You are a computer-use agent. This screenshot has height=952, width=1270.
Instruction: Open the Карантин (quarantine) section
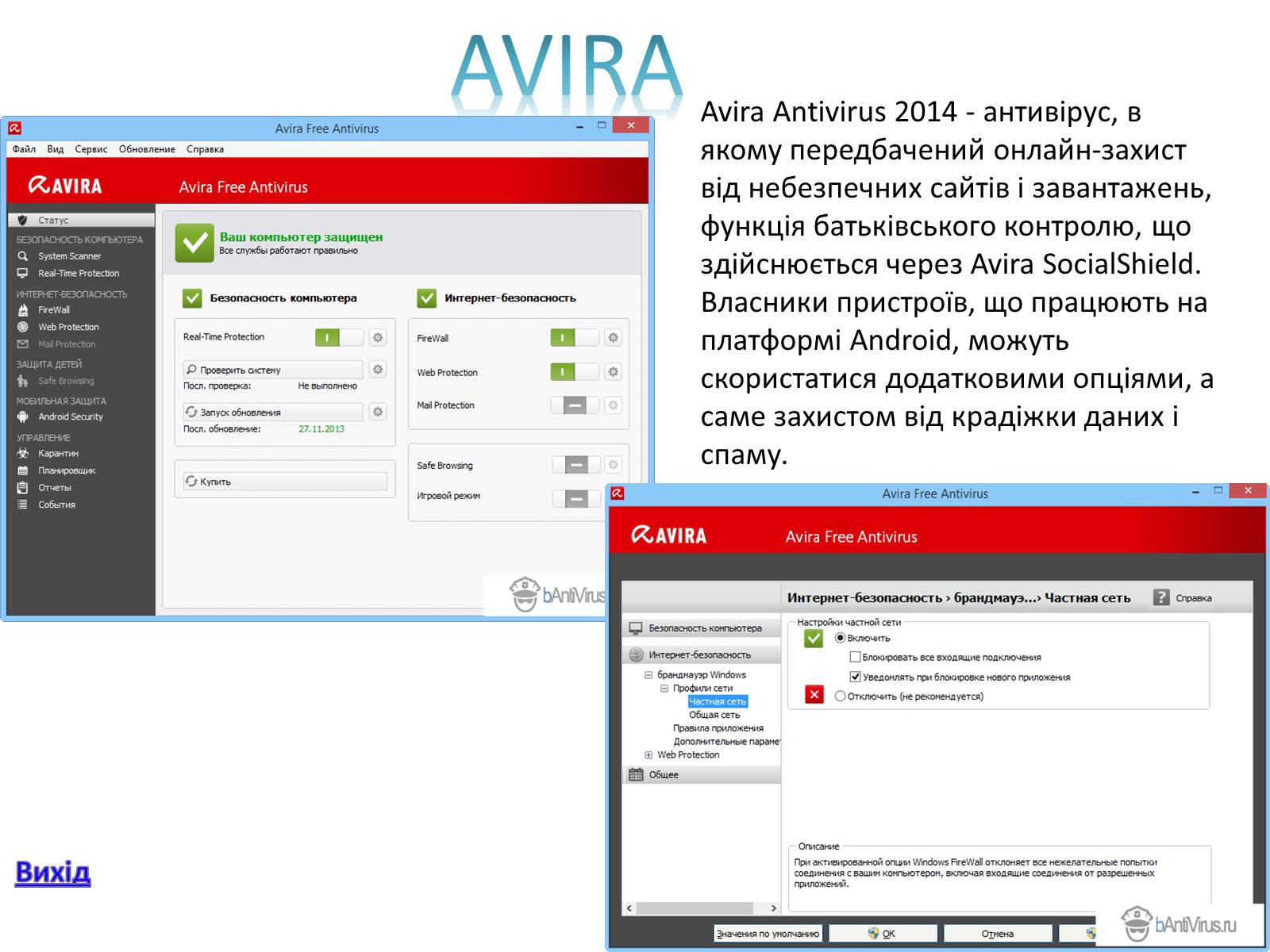pos(58,454)
